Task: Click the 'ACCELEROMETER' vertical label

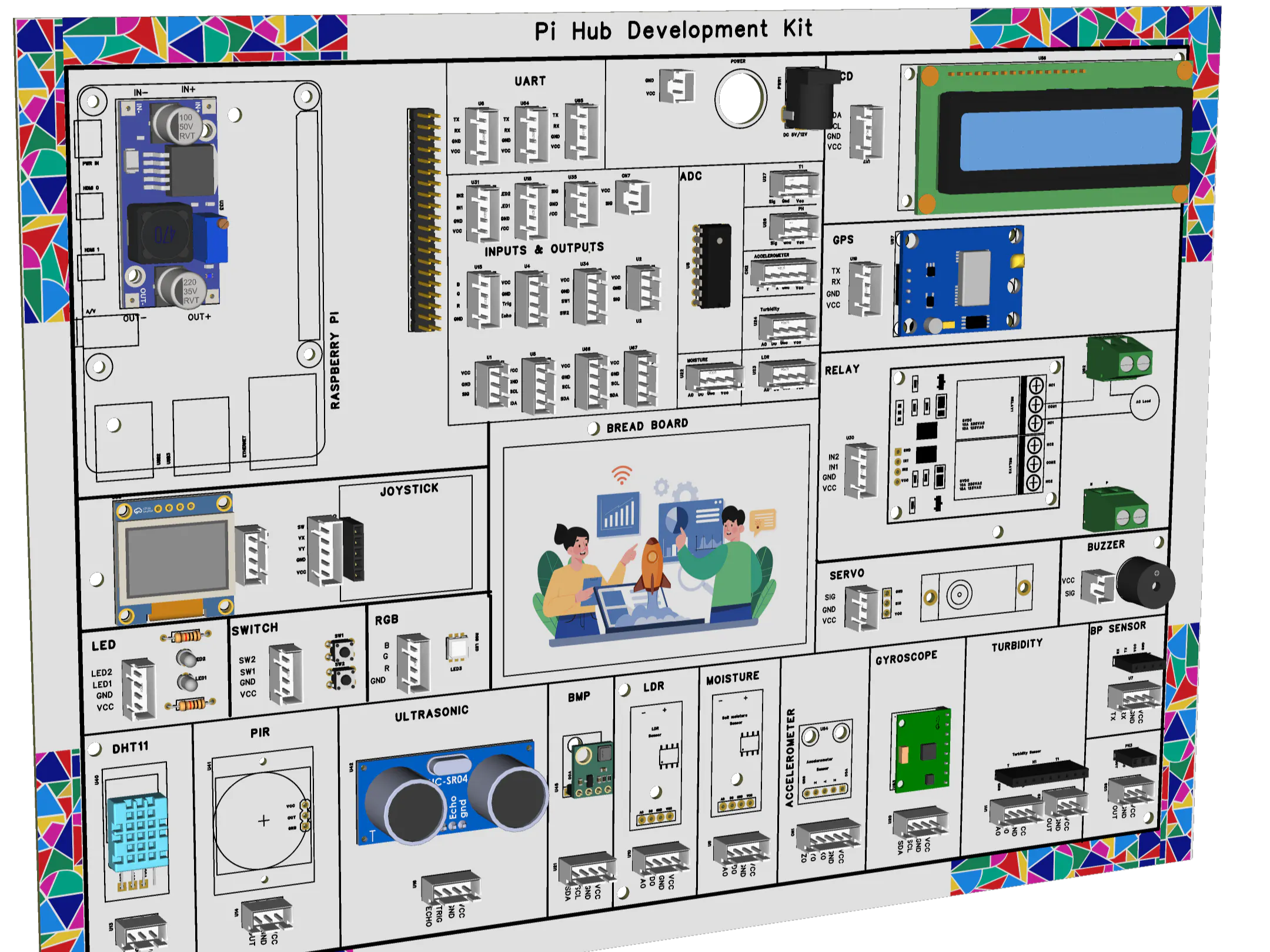Action: pyautogui.click(x=790, y=757)
